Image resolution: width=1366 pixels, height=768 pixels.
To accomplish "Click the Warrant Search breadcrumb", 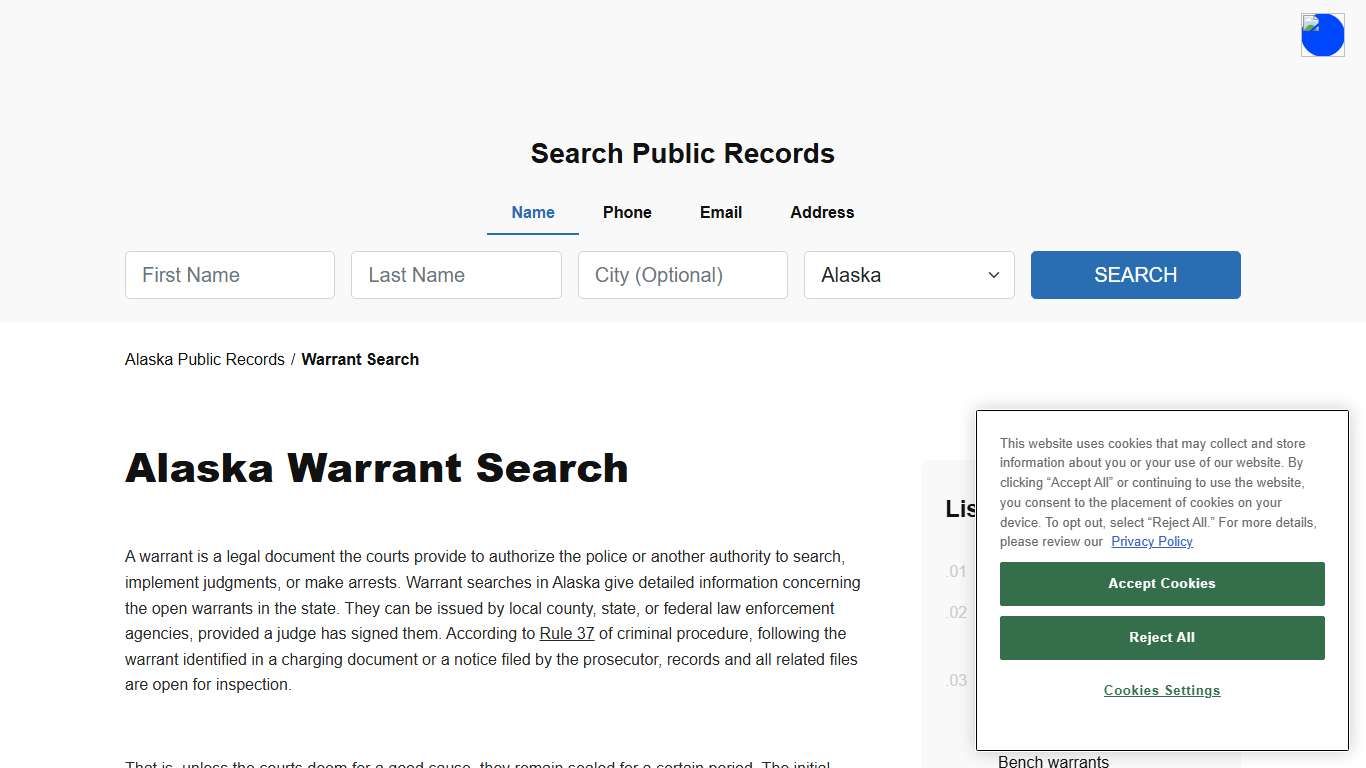I will click(360, 359).
